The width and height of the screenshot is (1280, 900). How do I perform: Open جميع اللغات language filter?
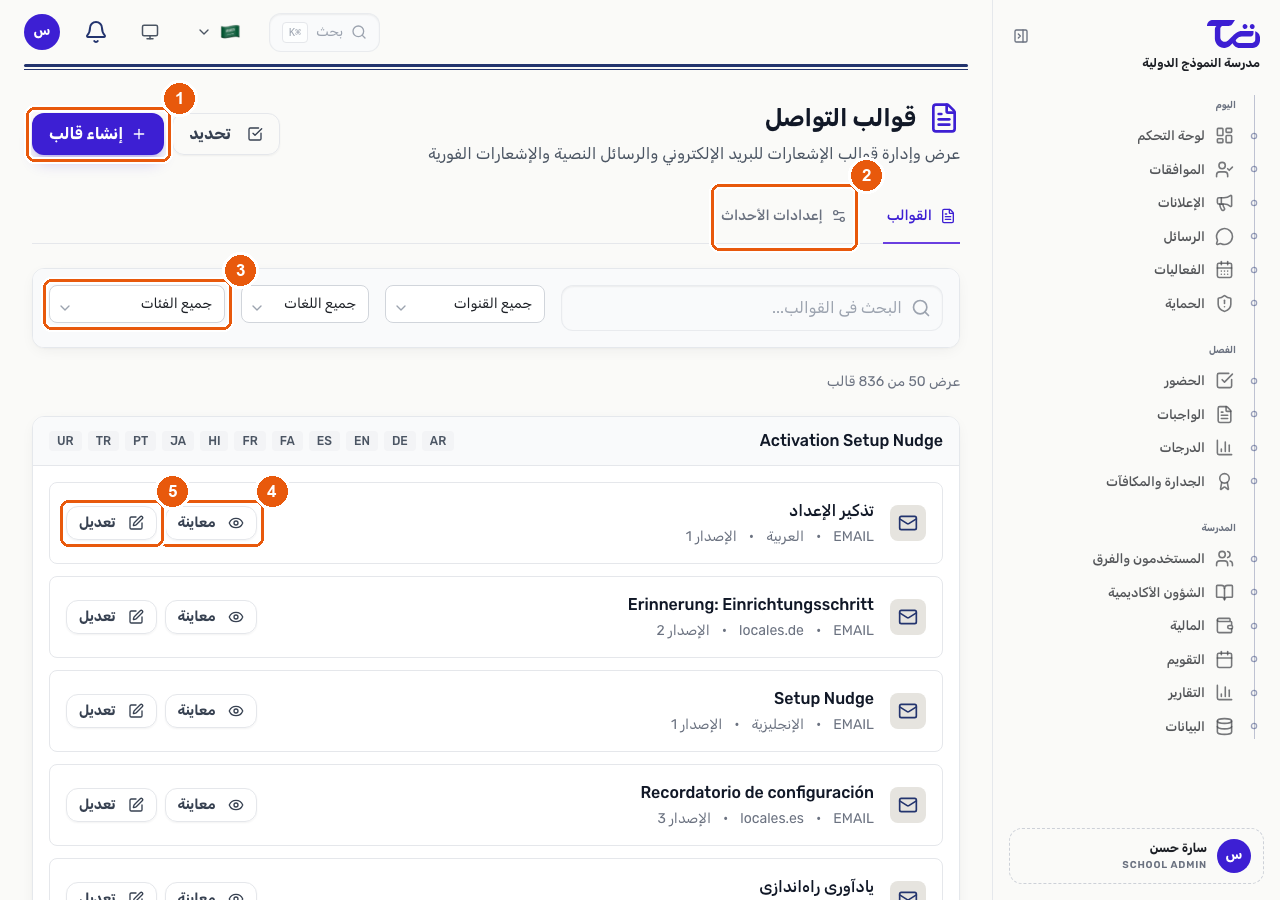[x=305, y=304]
